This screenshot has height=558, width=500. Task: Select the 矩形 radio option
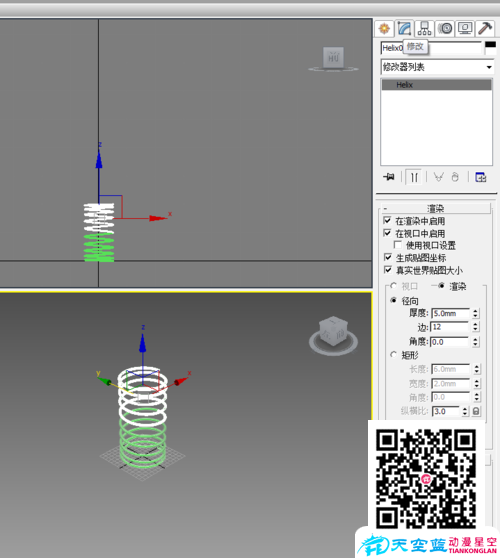click(x=393, y=355)
